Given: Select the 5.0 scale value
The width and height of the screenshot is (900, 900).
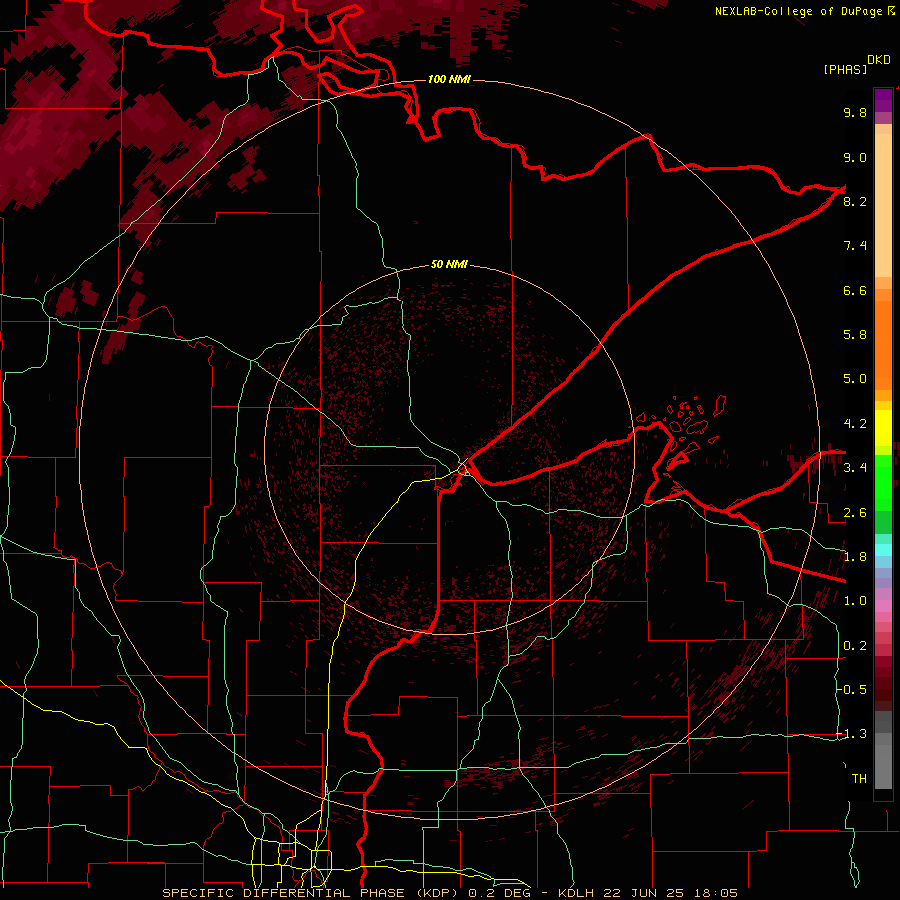Looking at the screenshot, I should [855, 379].
